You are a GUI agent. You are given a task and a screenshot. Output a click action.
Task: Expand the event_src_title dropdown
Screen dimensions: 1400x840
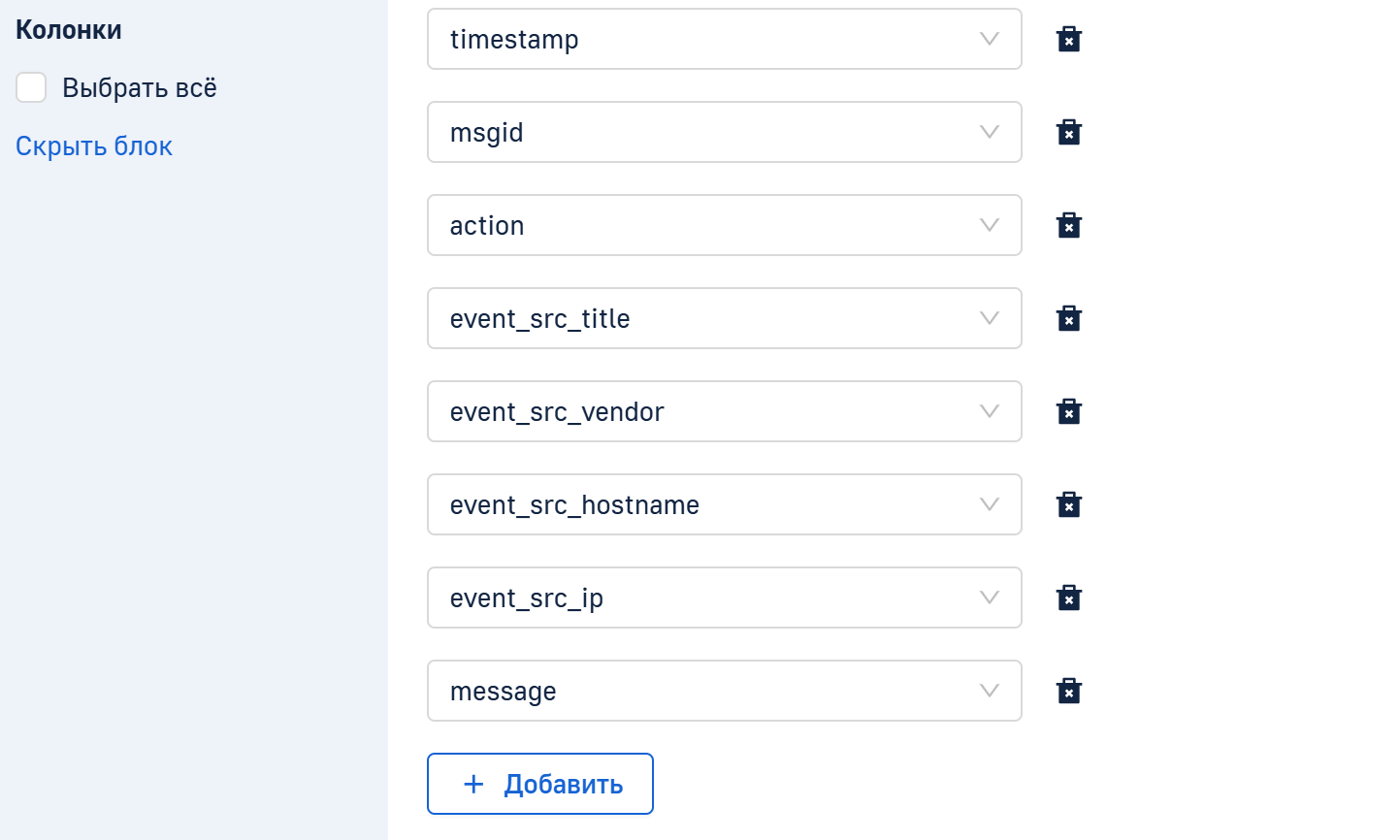724,318
